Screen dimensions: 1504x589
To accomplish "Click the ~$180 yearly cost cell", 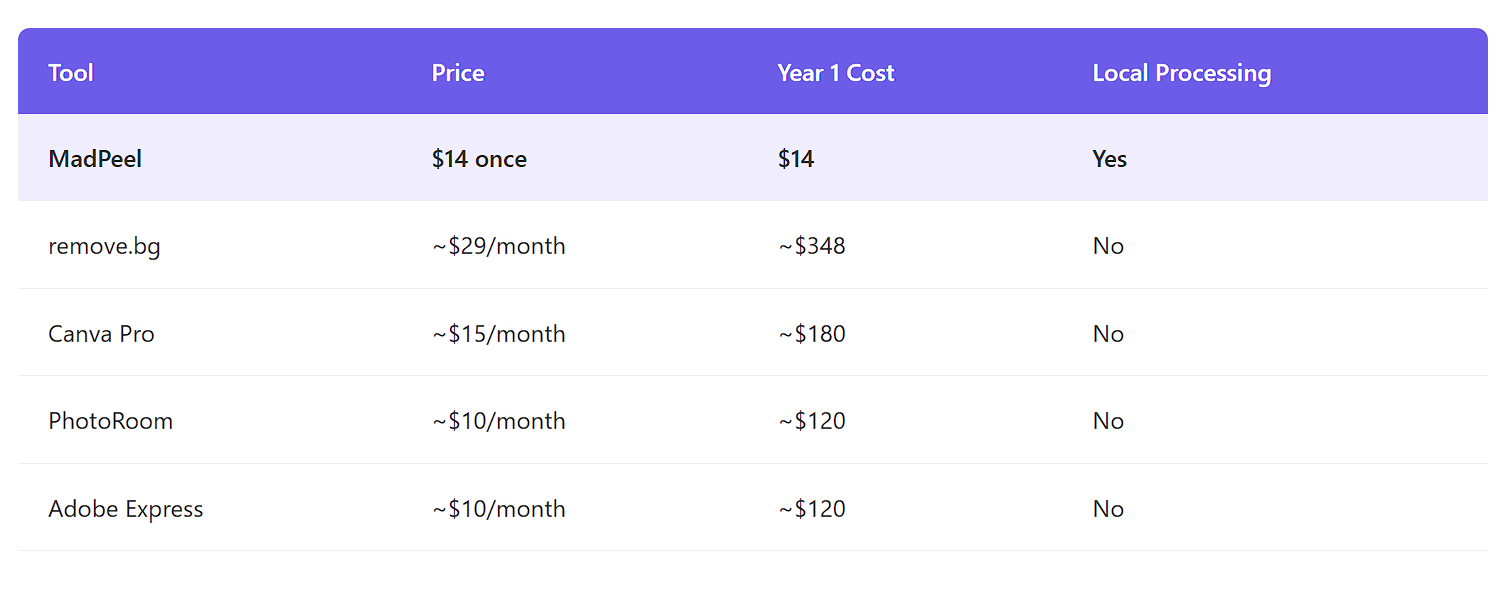I will click(811, 334).
